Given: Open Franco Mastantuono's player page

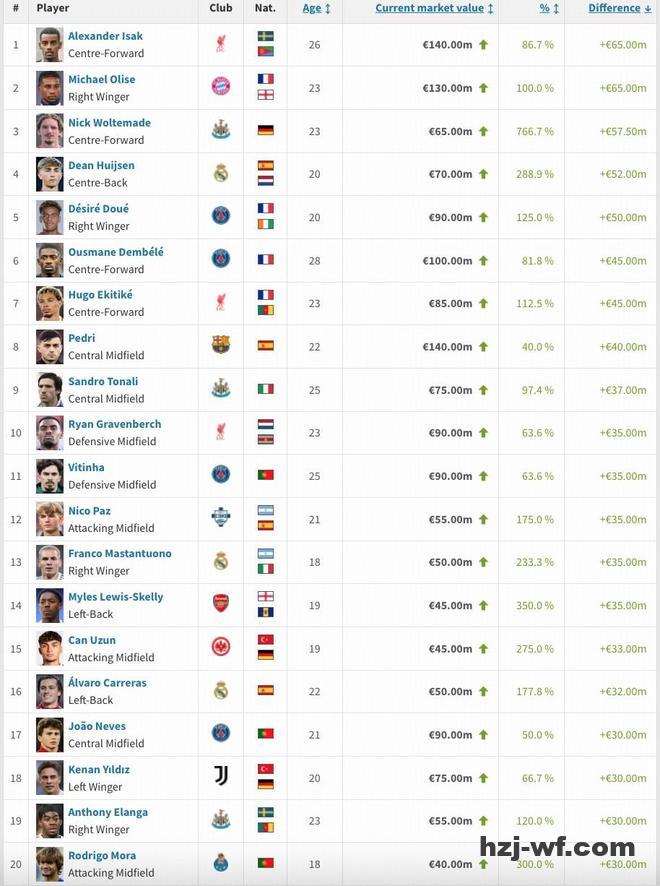Looking at the screenshot, I should pyautogui.click(x=119, y=553).
